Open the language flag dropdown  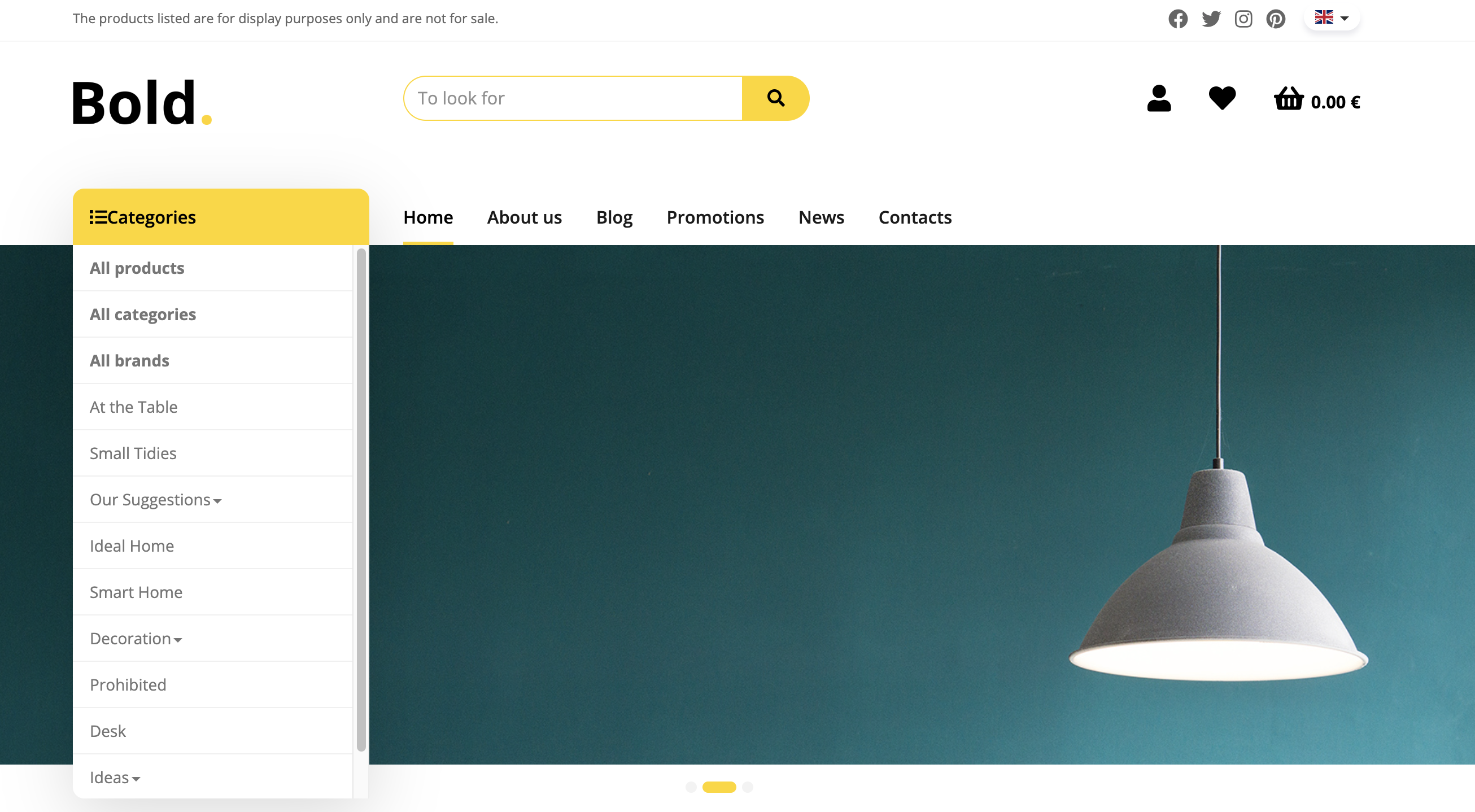point(1332,18)
